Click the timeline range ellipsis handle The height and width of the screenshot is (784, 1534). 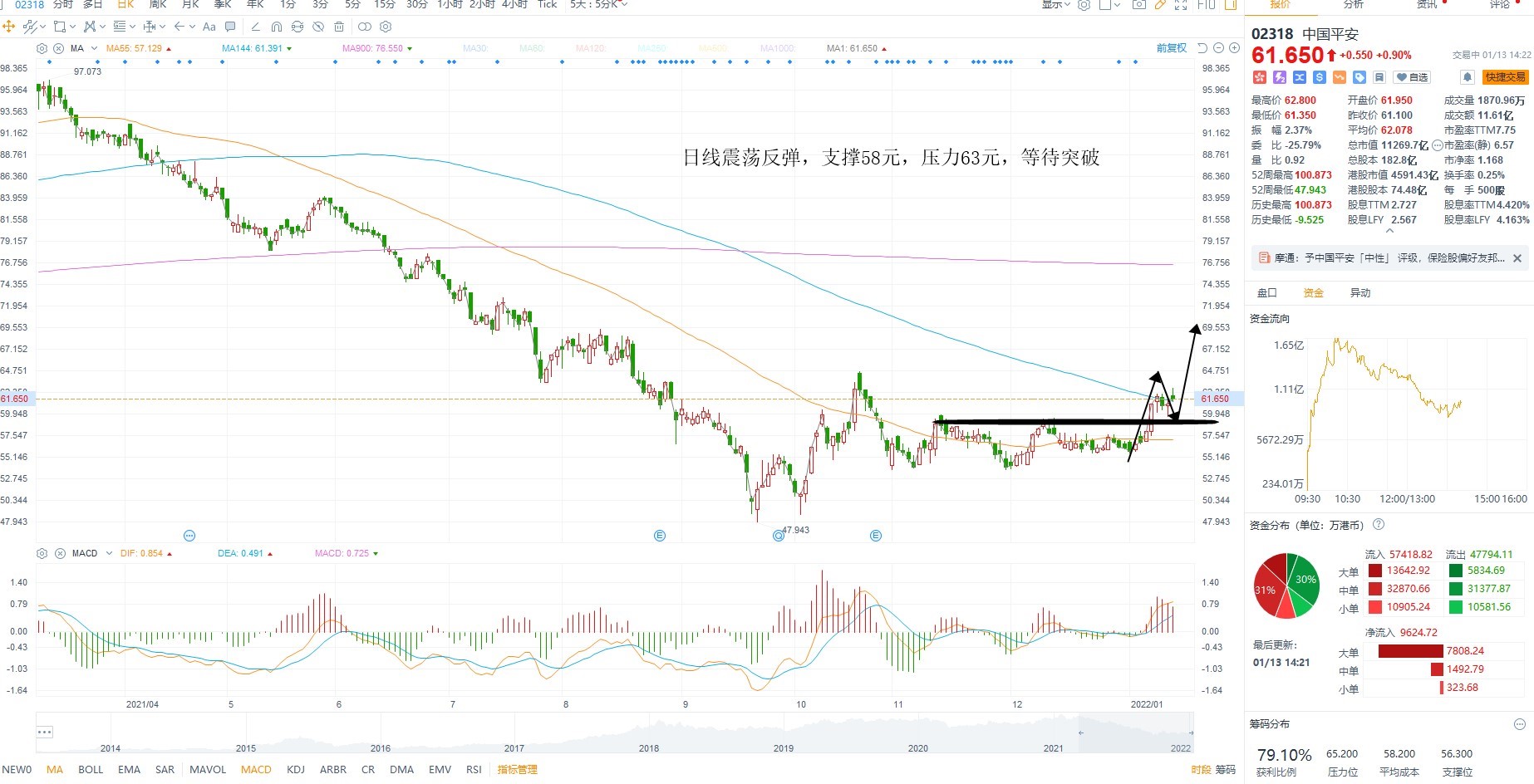click(45, 733)
